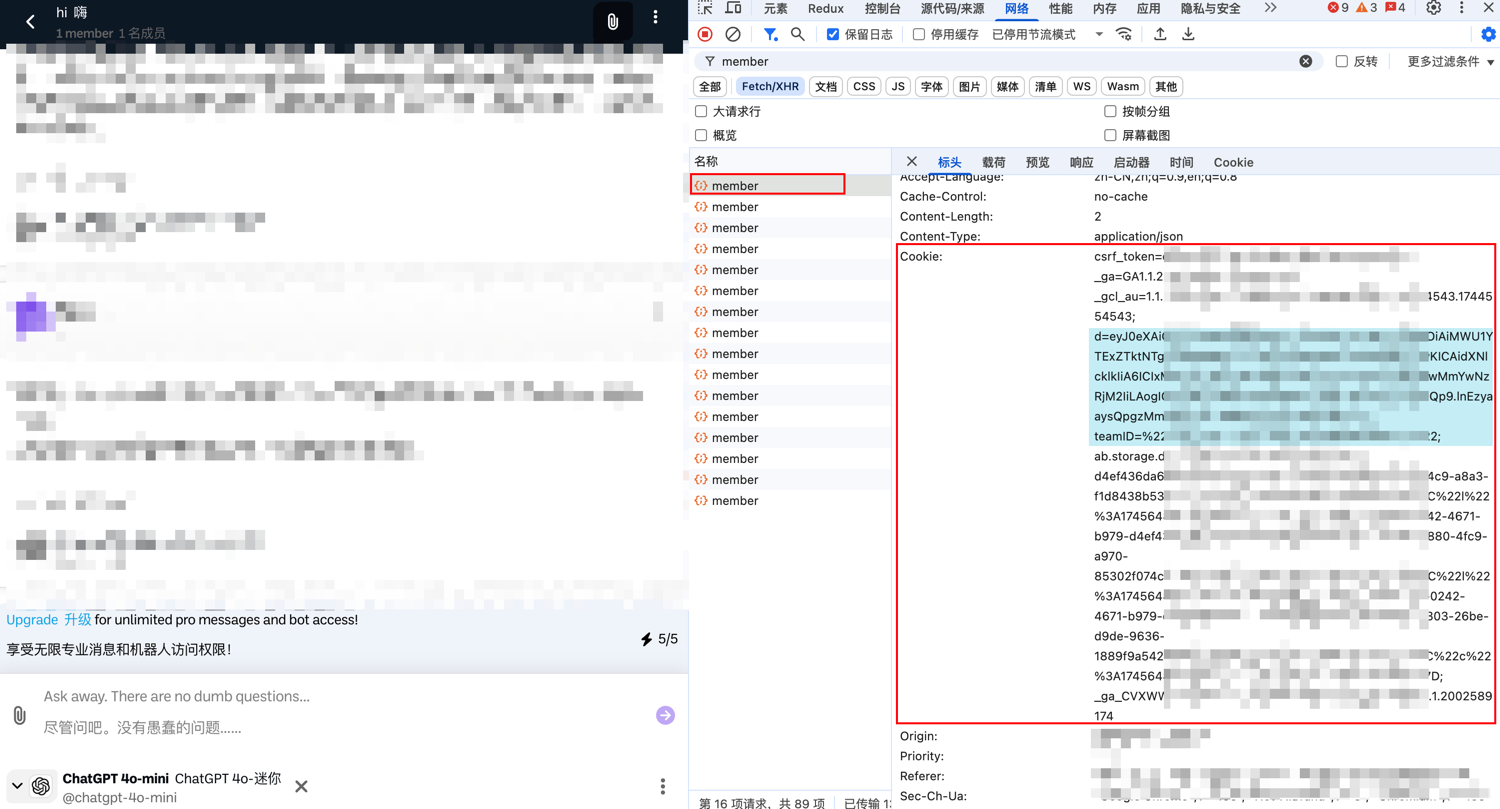Select the Wasm filter type
The height and width of the screenshot is (809, 1500).
1123,87
